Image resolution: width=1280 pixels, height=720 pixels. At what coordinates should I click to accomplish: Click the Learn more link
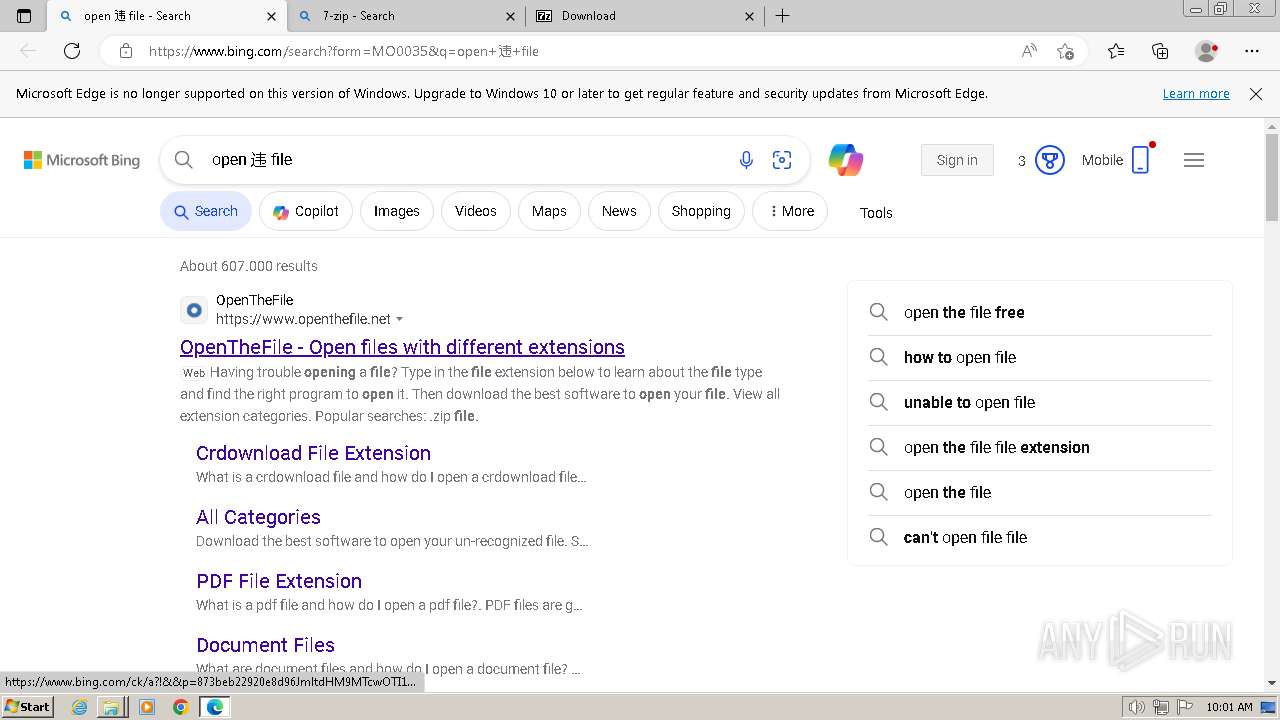1196,94
